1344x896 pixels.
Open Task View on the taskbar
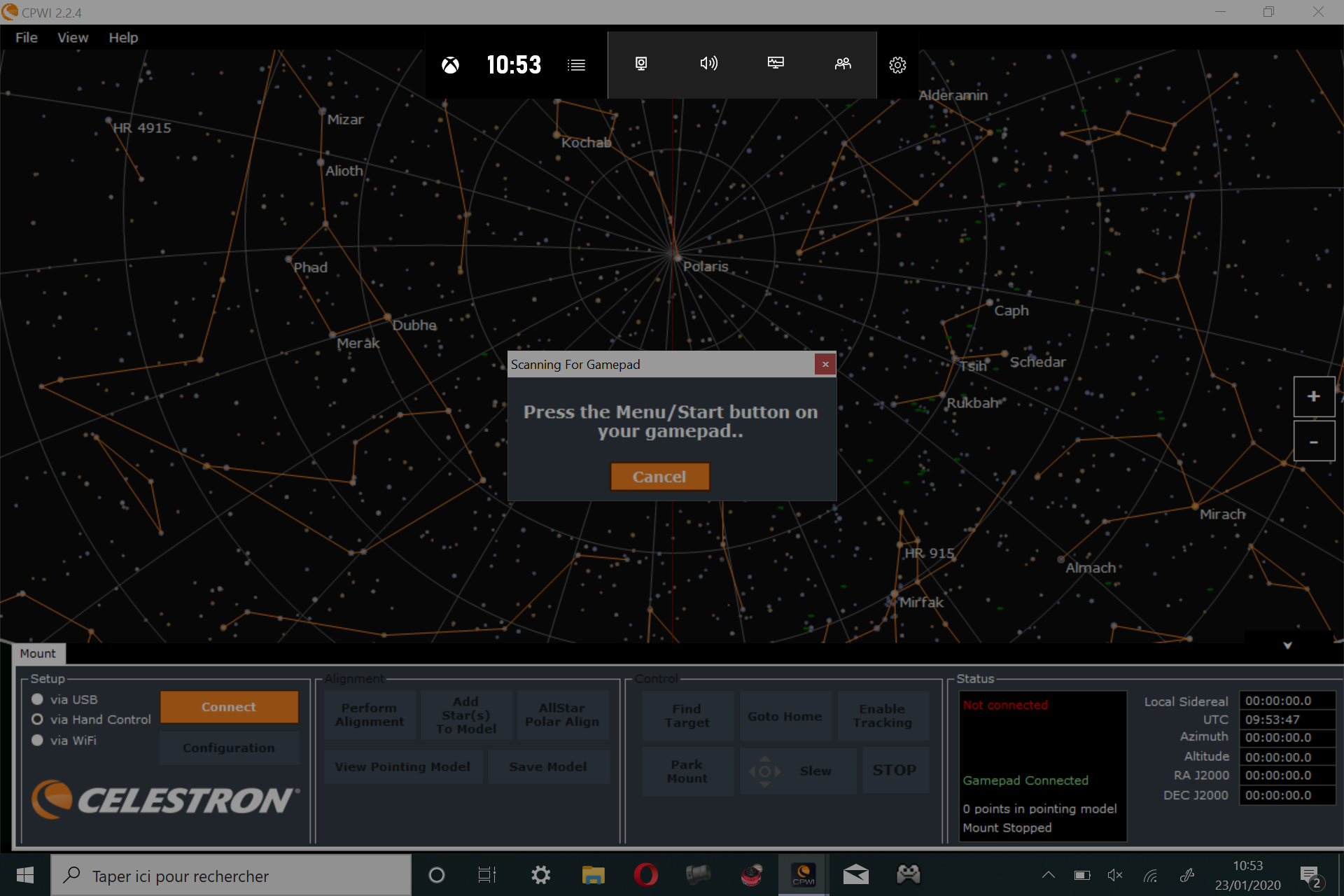coord(487,875)
